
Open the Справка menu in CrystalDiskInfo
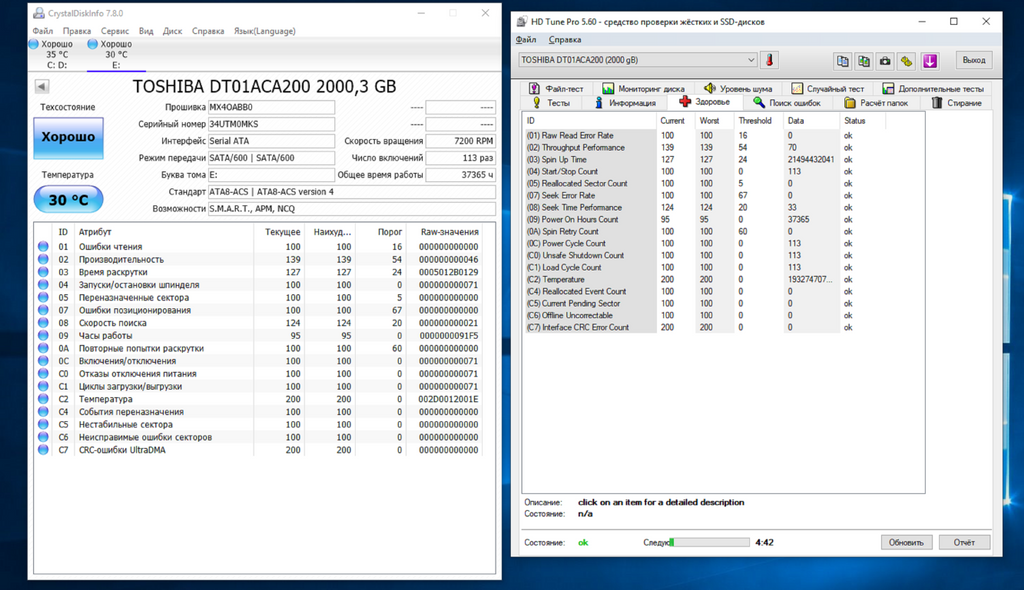click(208, 31)
